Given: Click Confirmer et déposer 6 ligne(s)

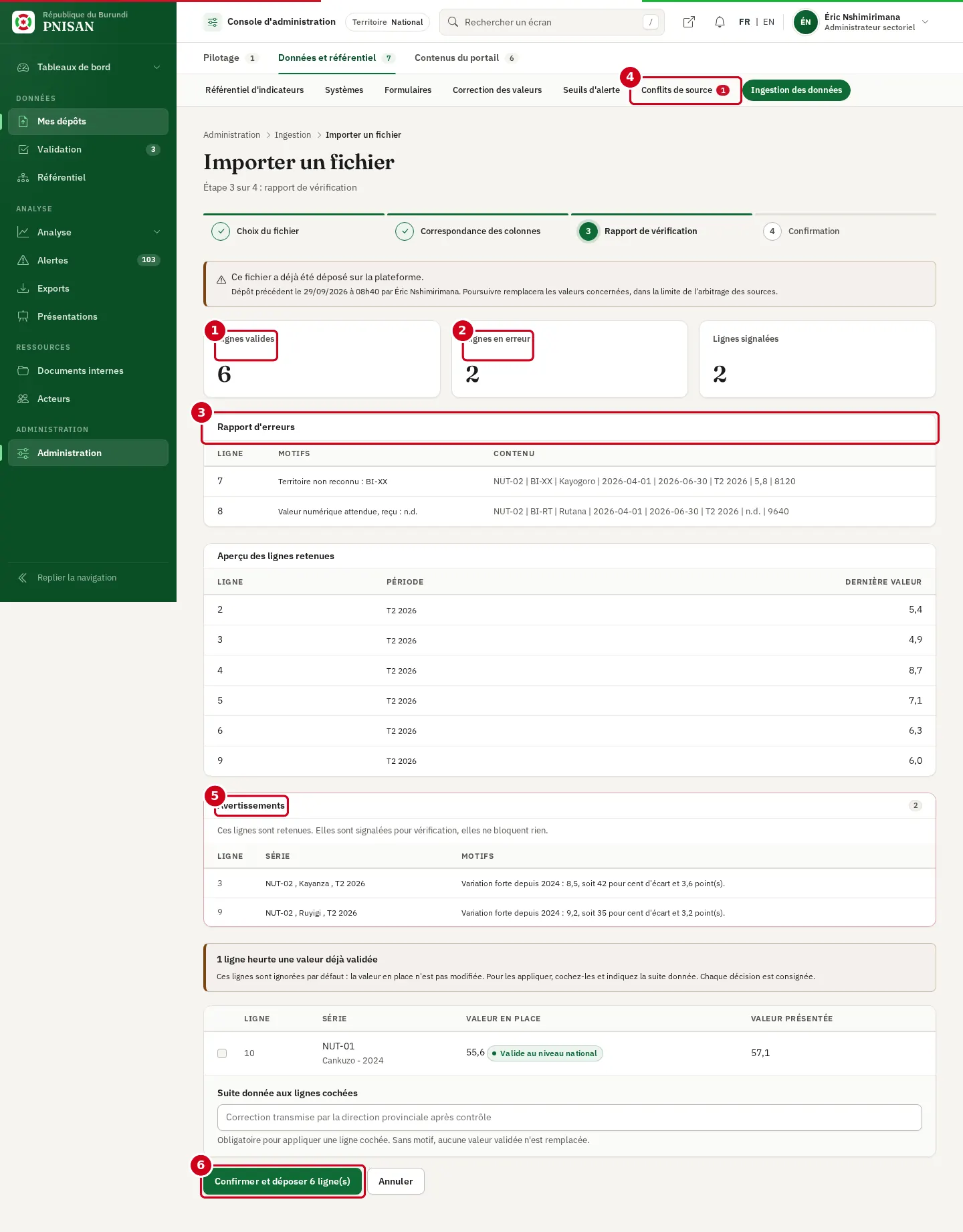Looking at the screenshot, I should [283, 1182].
